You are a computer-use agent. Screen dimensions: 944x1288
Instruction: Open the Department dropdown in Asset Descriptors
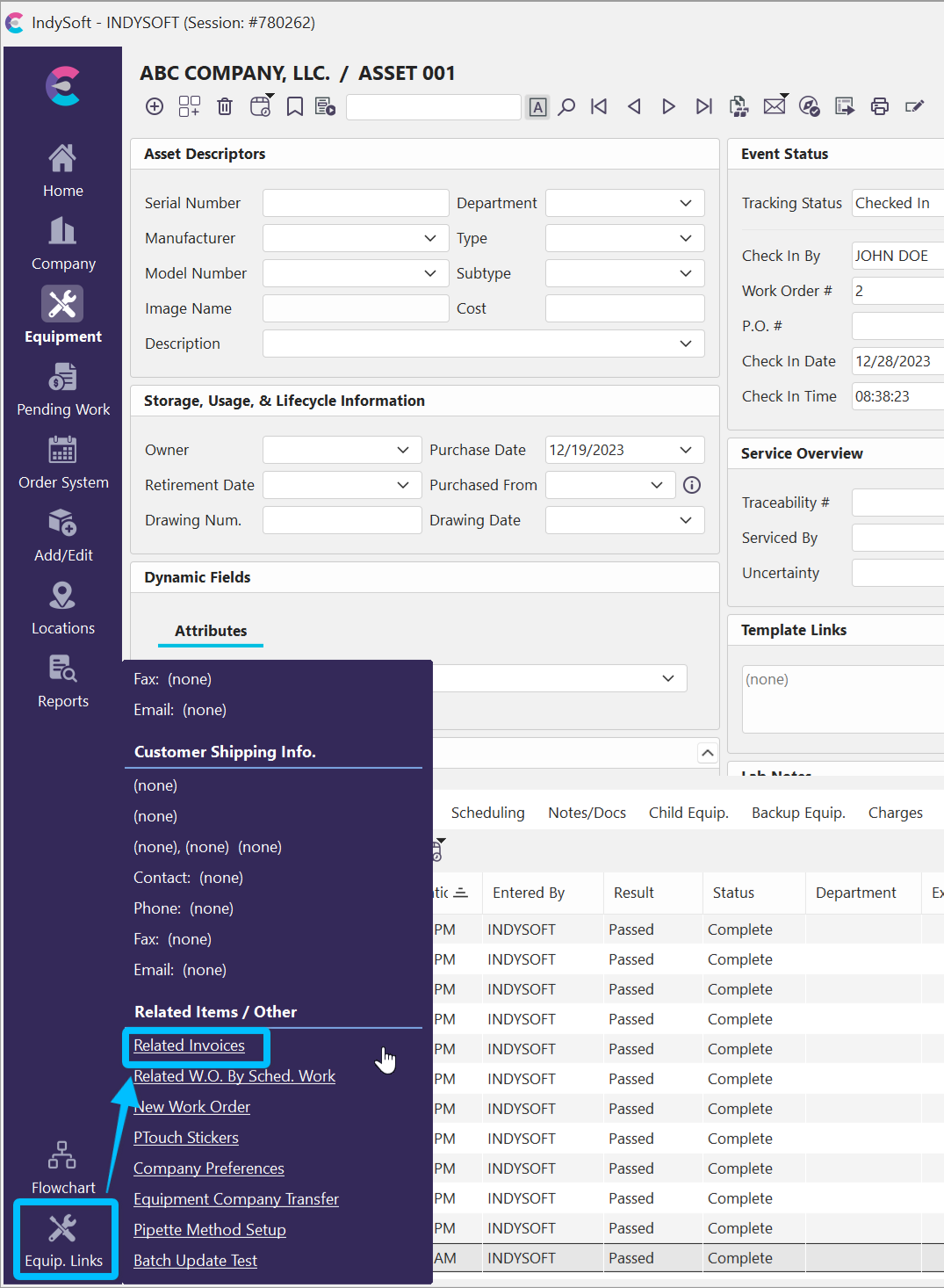(686, 203)
